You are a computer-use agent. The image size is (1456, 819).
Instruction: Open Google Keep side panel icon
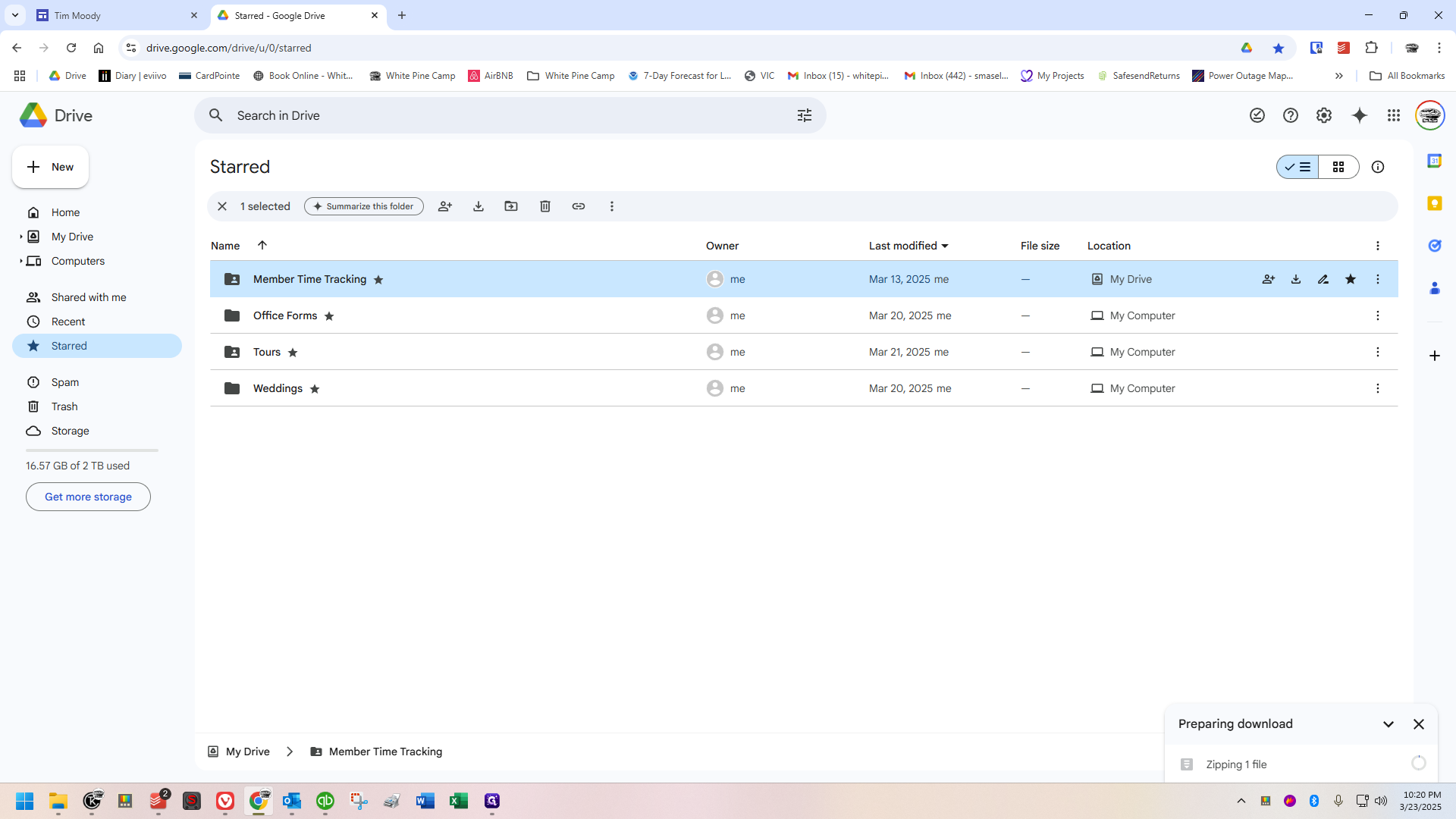(x=1435, y=203)
